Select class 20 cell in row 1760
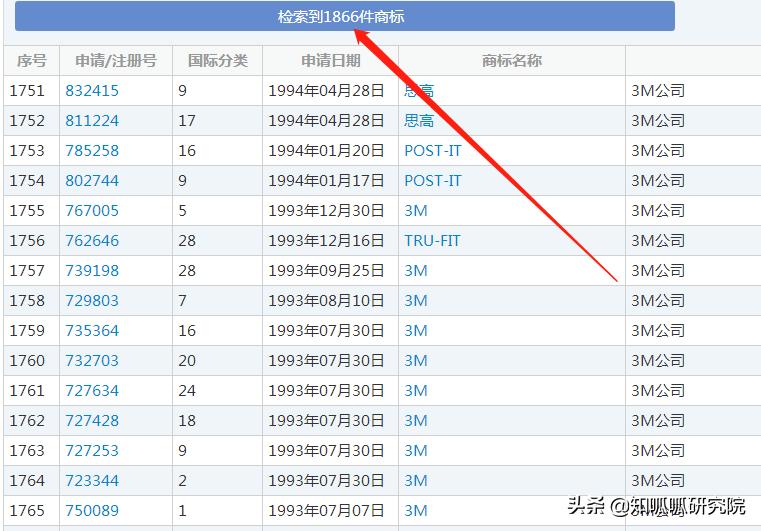 [x=217, y=361]
